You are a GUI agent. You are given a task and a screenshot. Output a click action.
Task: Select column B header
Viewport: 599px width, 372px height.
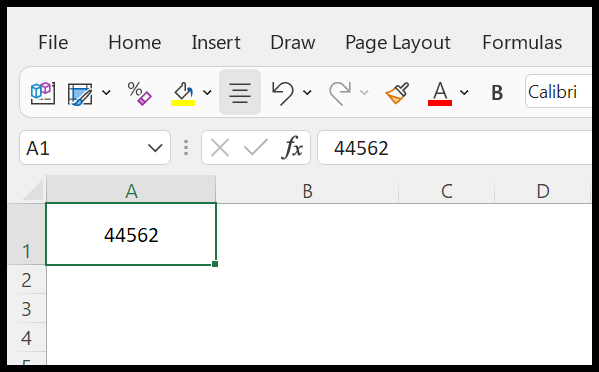coord(307,190)
